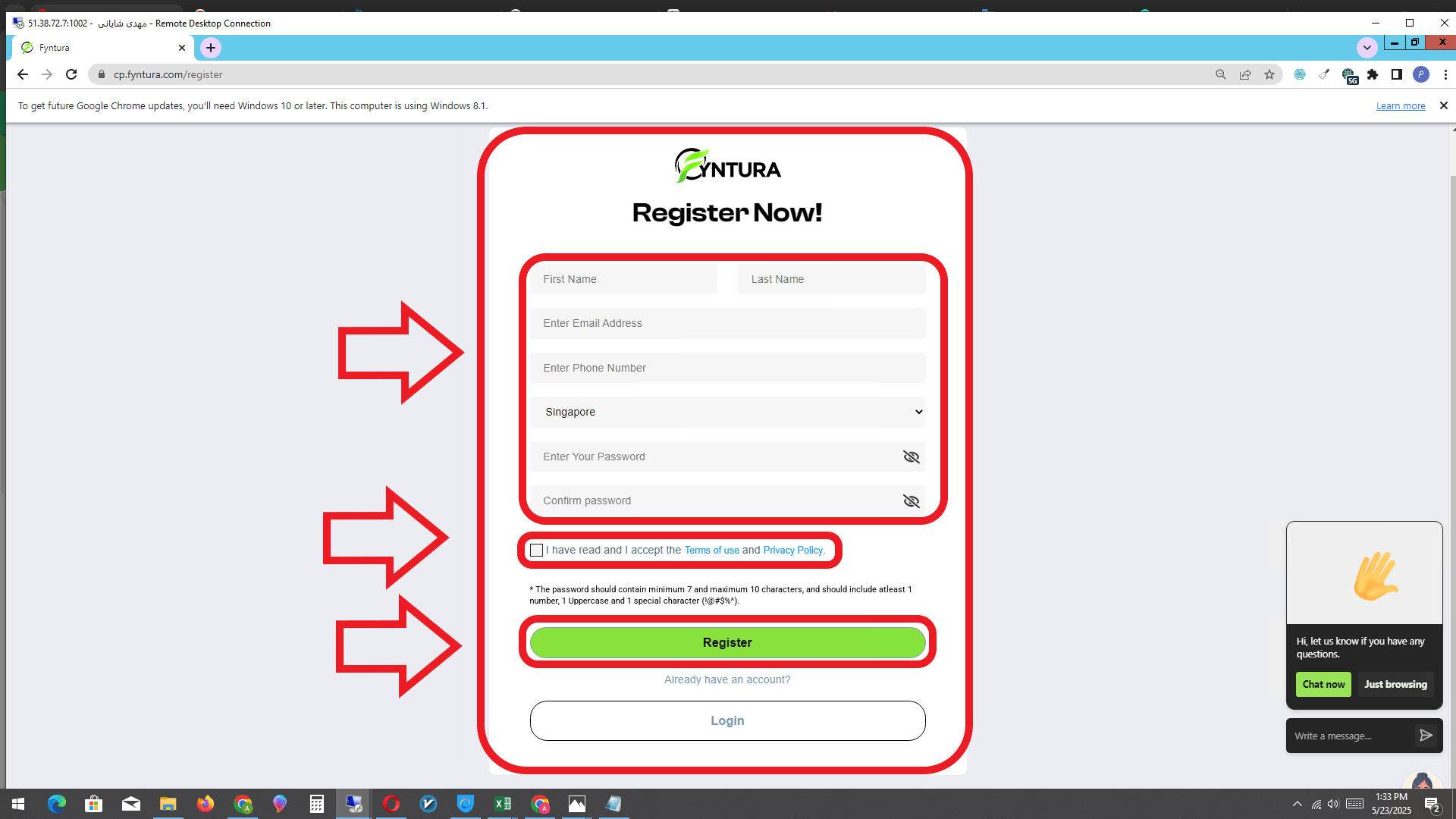Click the Write a message field

(x=1350, y=736)
